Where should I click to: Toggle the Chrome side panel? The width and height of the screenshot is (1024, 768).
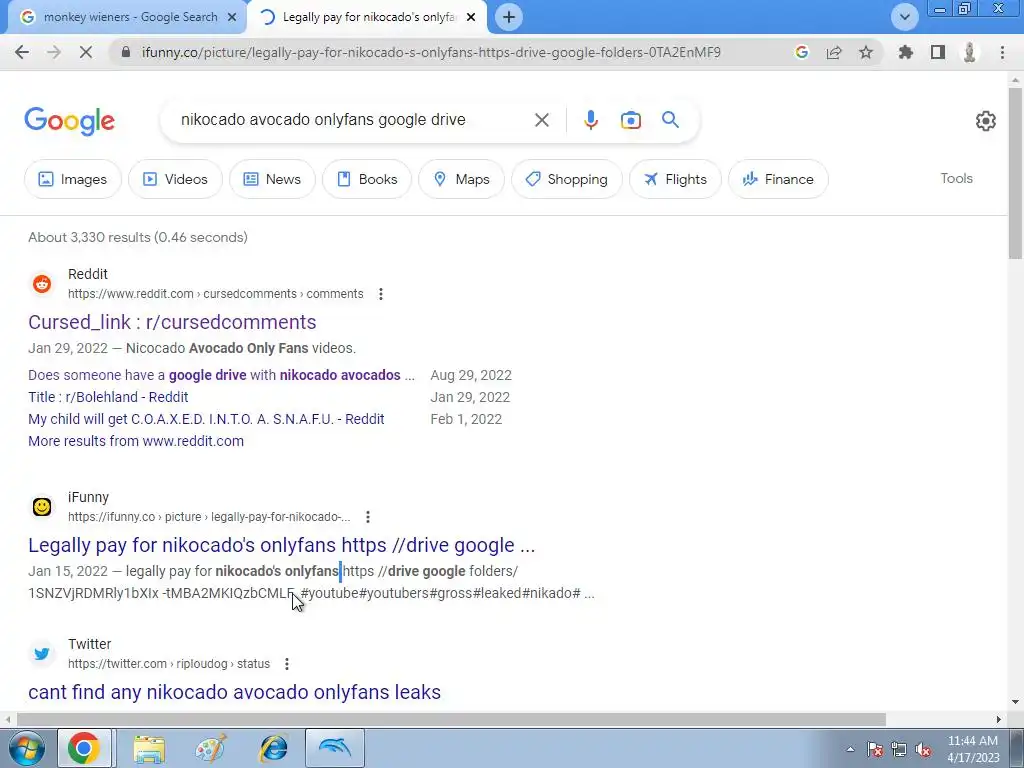938,52
